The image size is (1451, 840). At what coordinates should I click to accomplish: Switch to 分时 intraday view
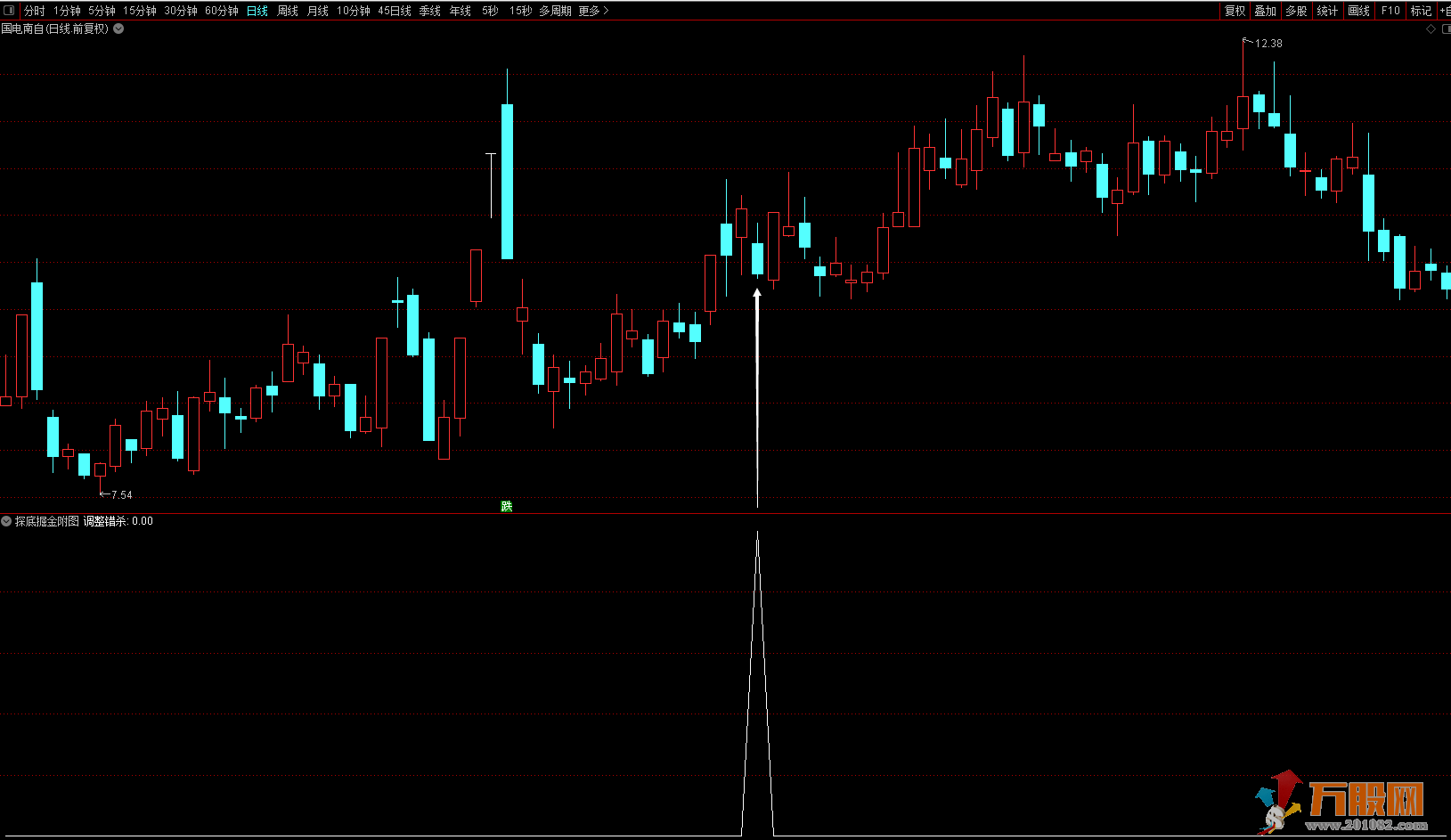point(34,11)
